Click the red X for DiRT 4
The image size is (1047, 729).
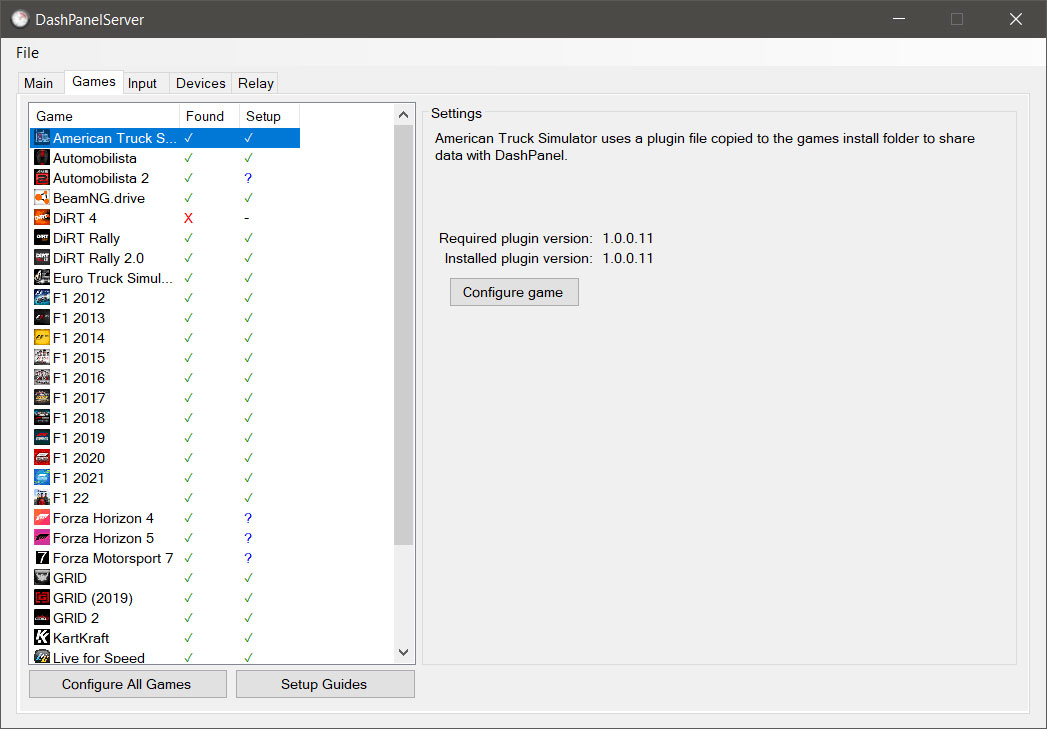(188, 218)
